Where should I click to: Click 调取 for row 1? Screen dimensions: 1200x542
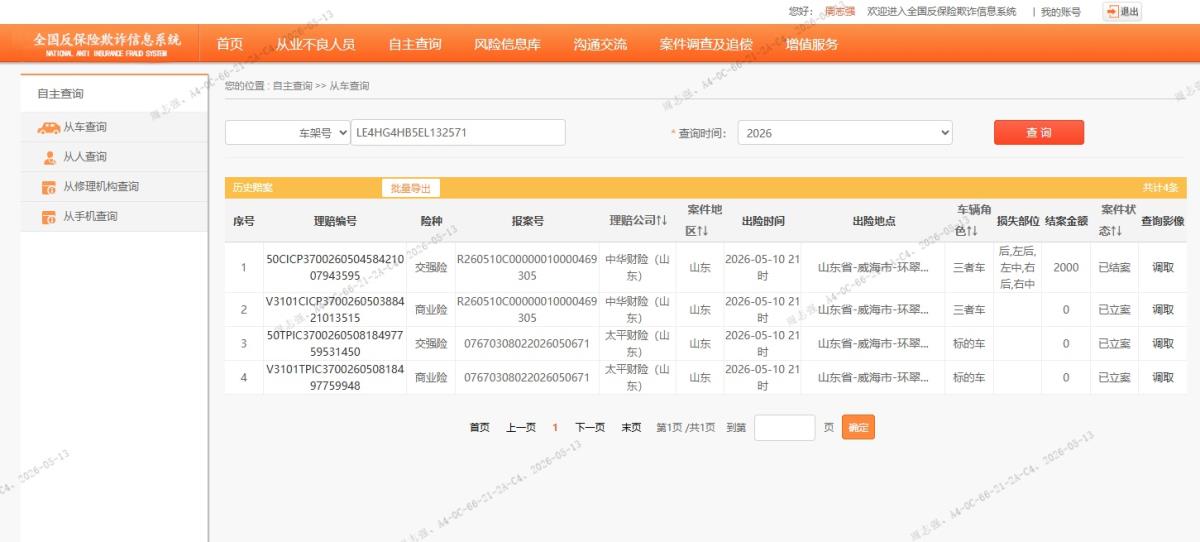point(1163,268)
